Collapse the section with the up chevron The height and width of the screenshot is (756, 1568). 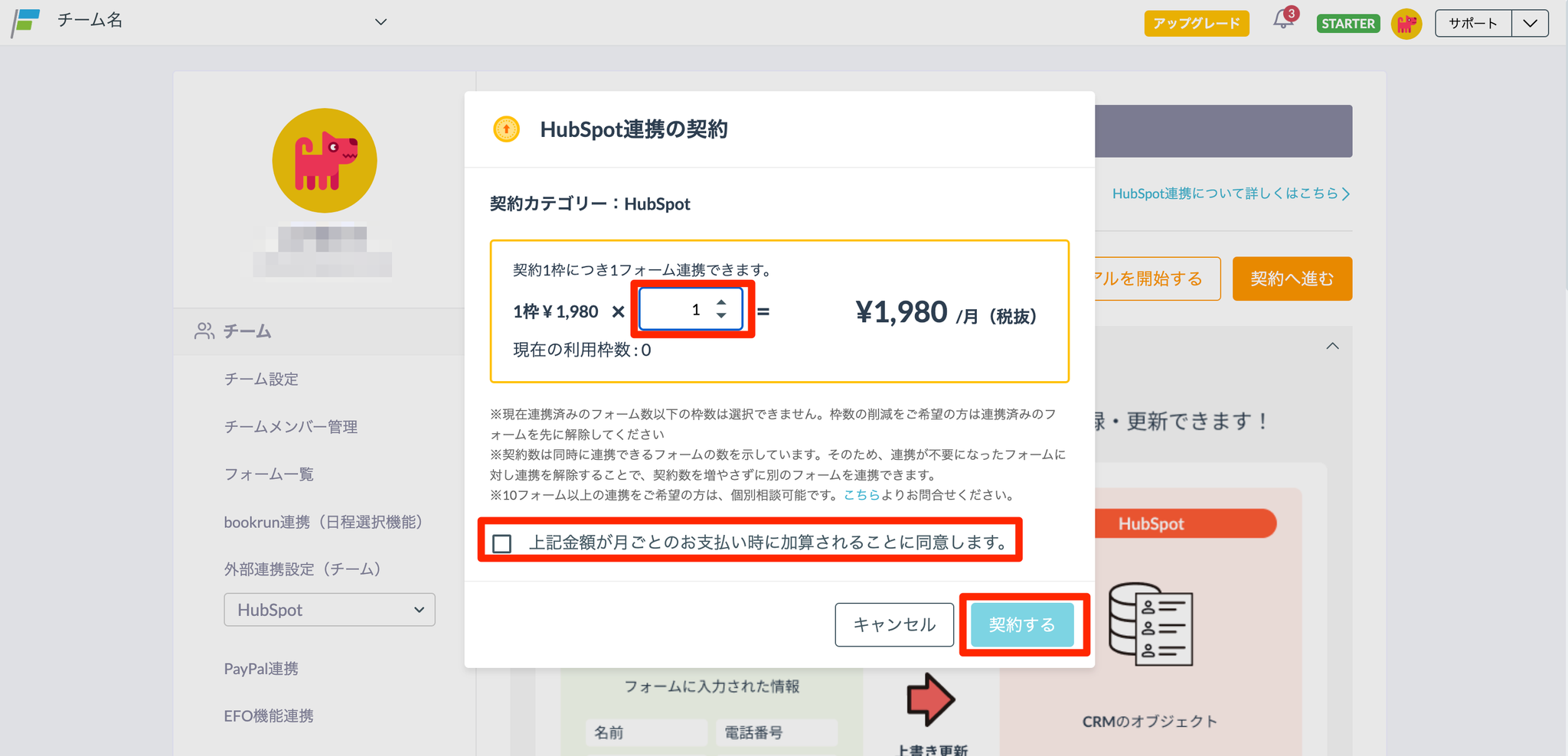pyautogui.click(x=1332, y=346)
